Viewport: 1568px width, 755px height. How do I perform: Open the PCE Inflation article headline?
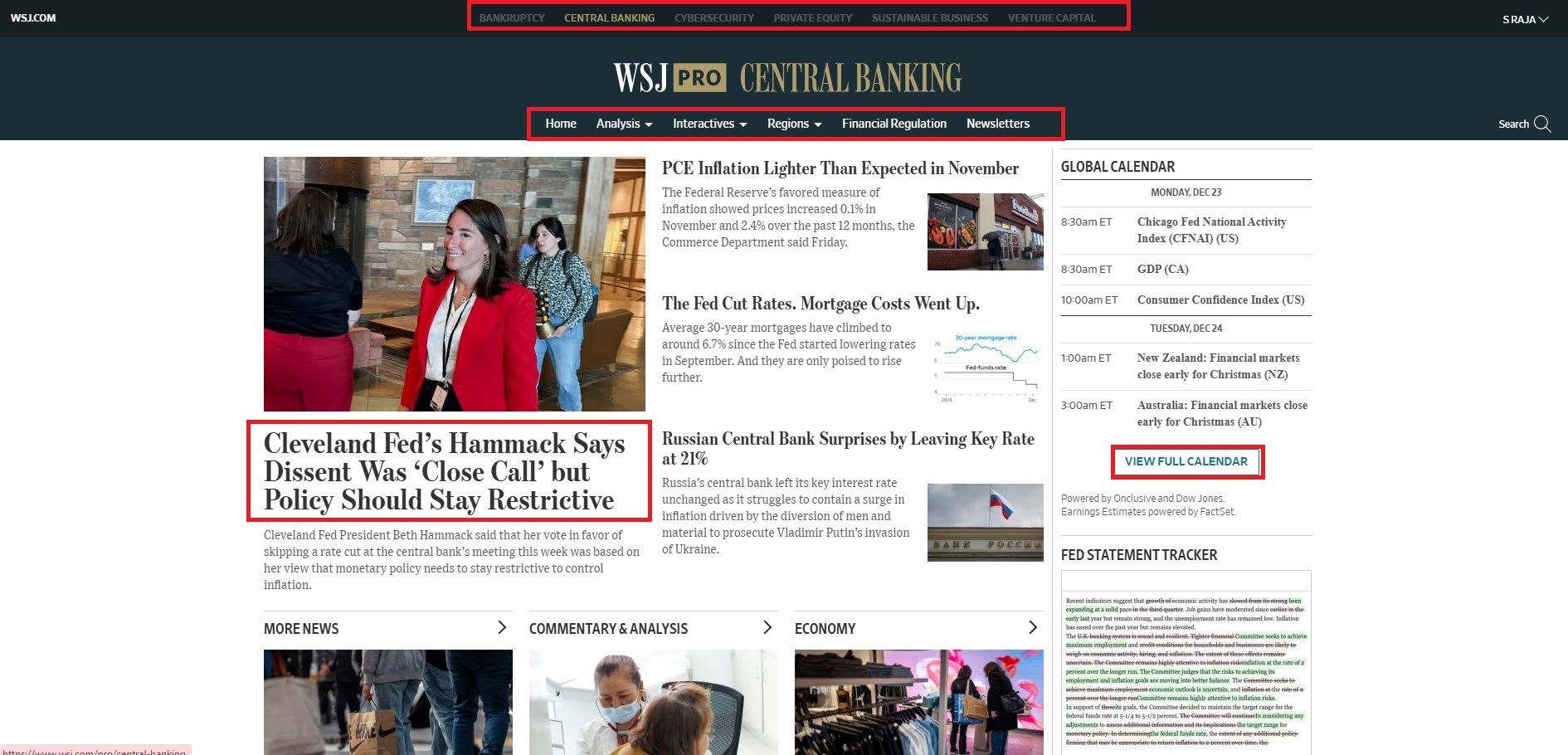point(840,168)
